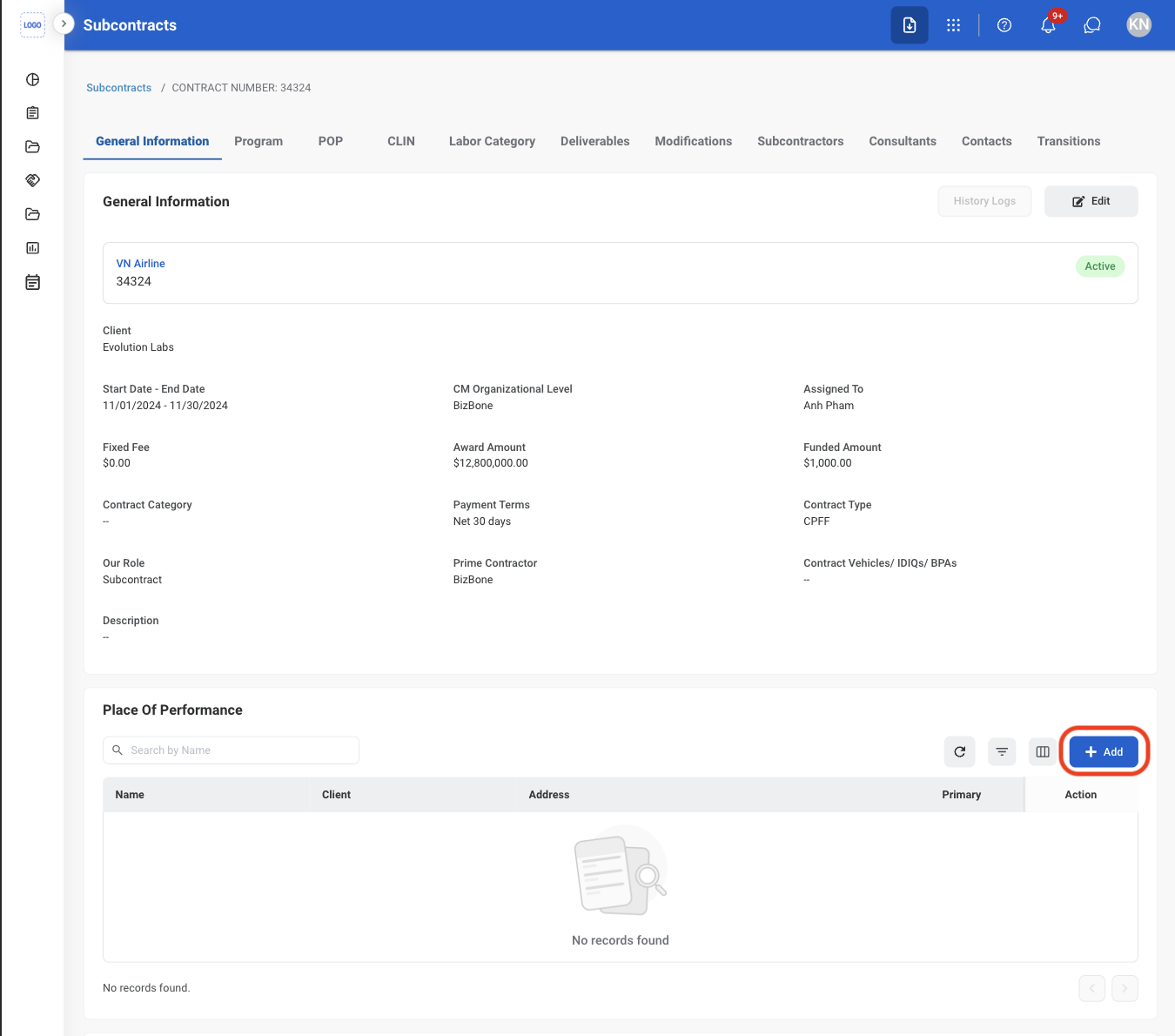Open the VN Airline link
Image resolution: width=1175 pixels, height=1036 pixels.
point(141,264)
